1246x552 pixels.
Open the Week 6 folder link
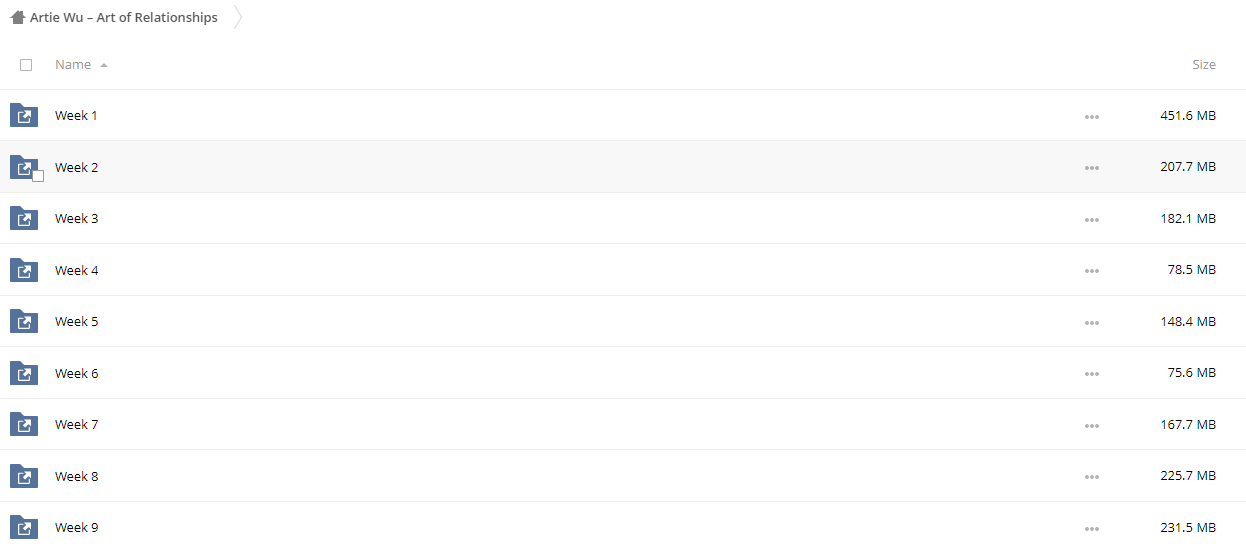coord(77,374)
